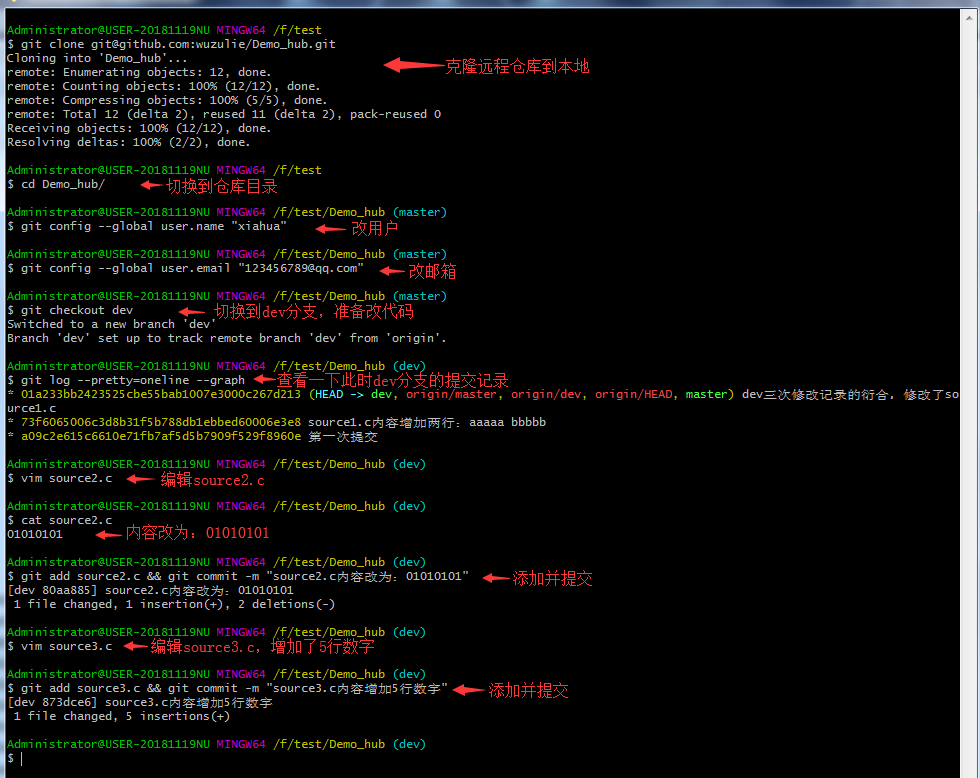The width and height of the screenshot is (980, 778).
Task: Click '1 file changed, 1 insertion(+), 2 deletions(-)'
Action: point(174,604)
